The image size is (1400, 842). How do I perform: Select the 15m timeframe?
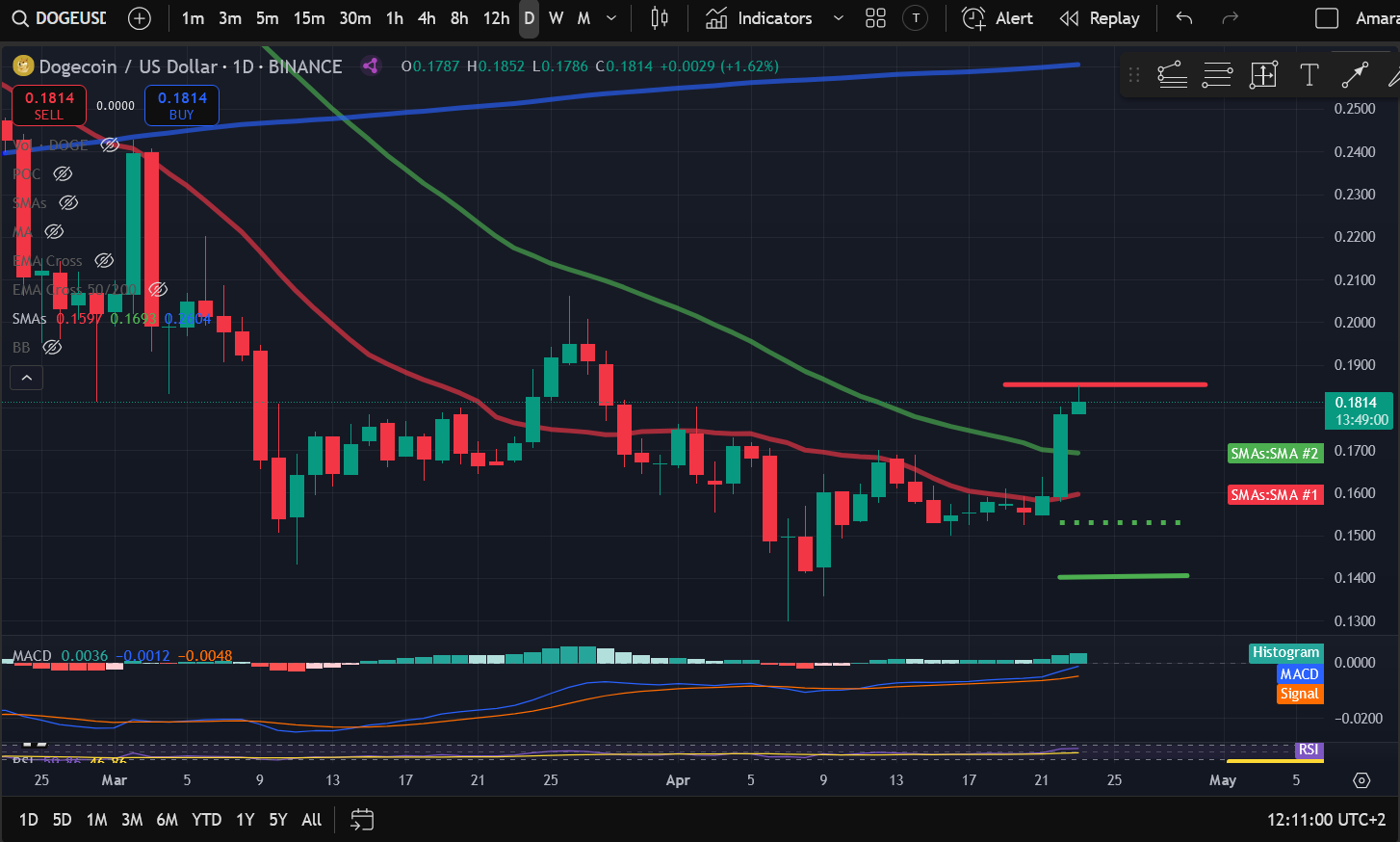coord(309,18)
